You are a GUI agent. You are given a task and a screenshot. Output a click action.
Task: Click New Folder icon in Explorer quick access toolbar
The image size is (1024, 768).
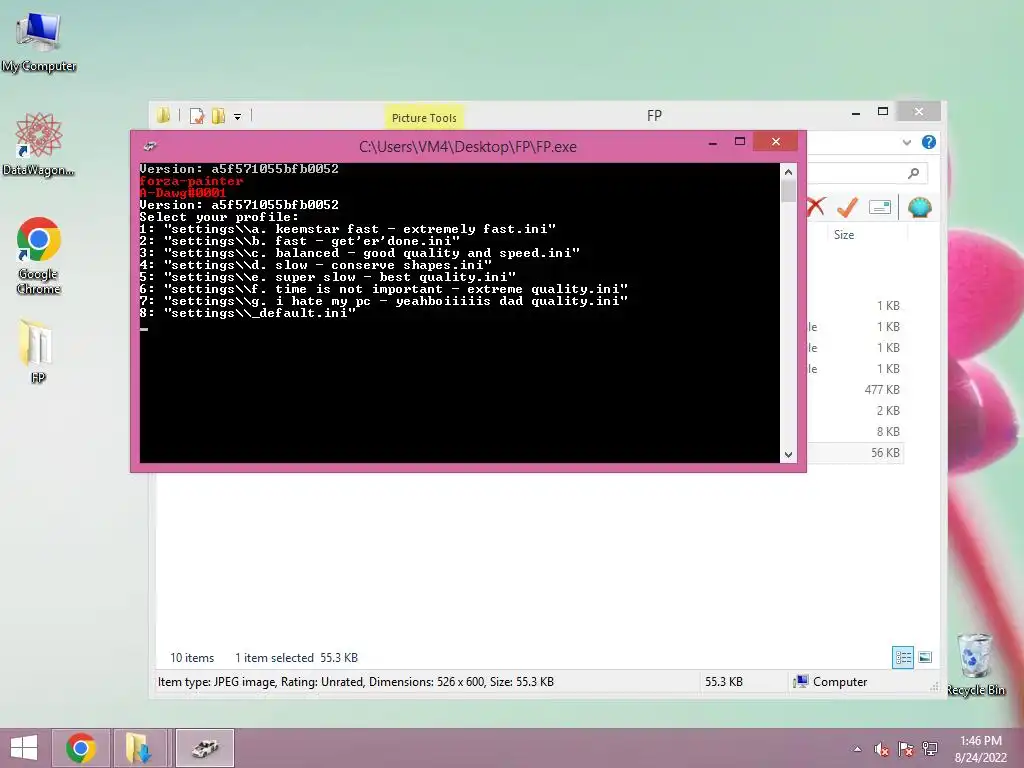tap(218, 116)
